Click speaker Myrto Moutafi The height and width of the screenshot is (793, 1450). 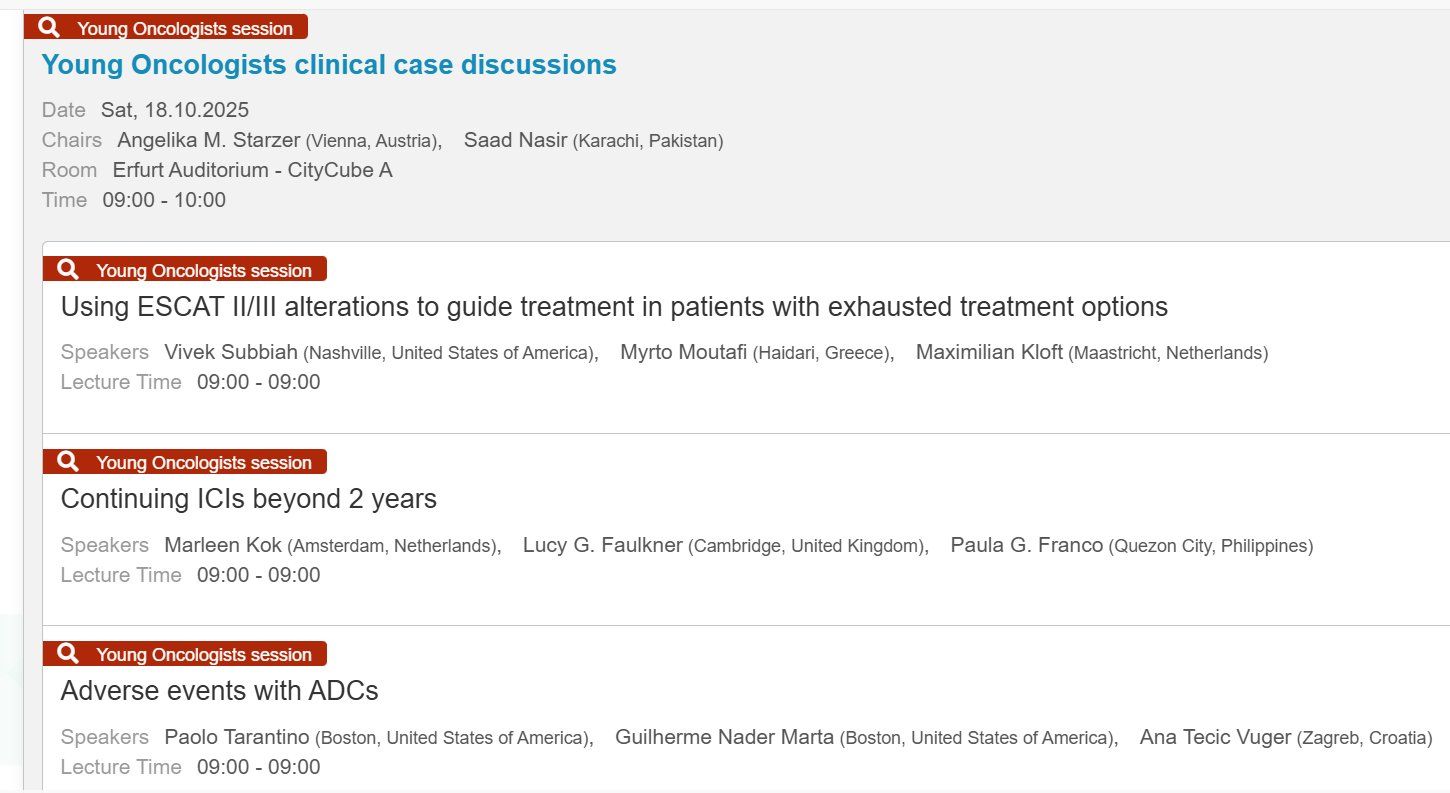click(683, 352)
